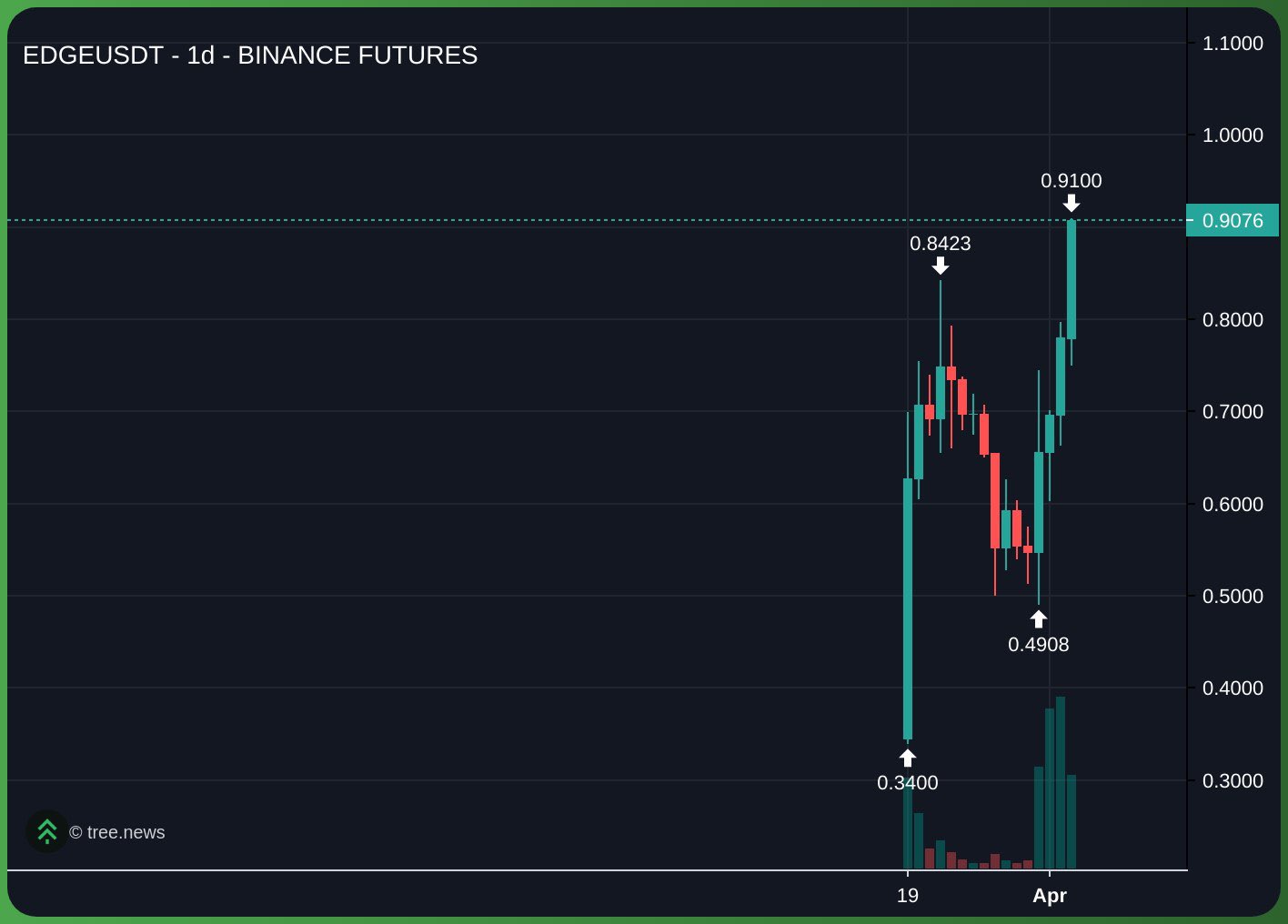Click the Apr date label on time axis
Screen dimensions: 1288x924
pyautogui.click(x=1050, y=896)
